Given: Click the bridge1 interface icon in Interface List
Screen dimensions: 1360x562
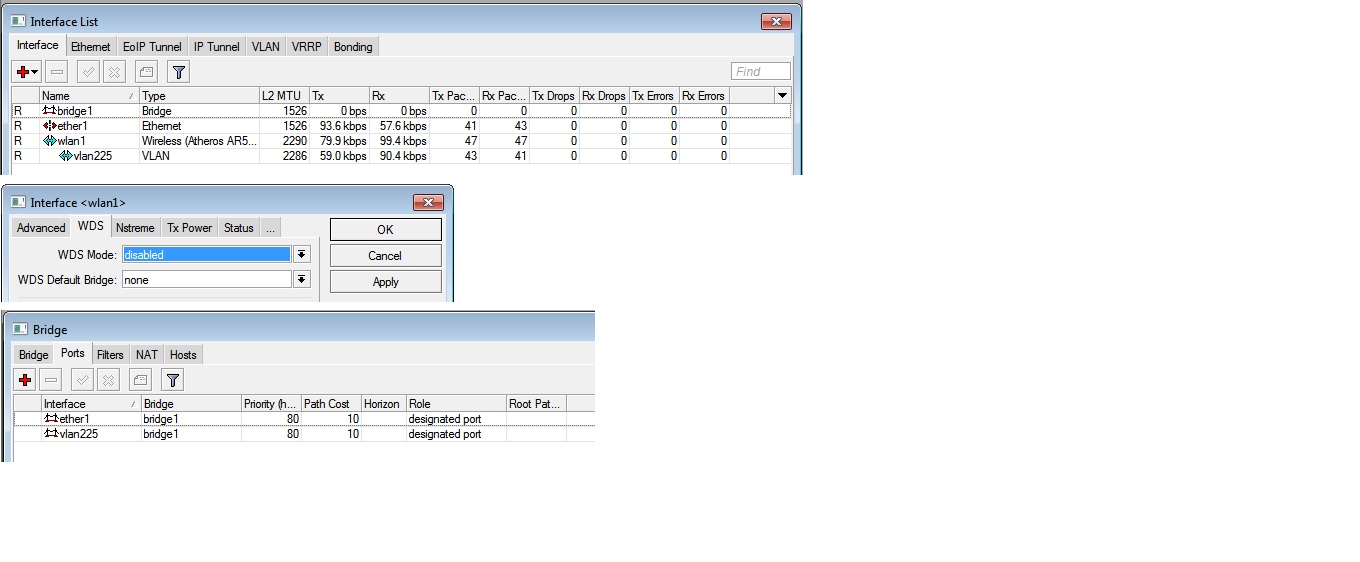Looking at the screenshot, I should [49, 111].
